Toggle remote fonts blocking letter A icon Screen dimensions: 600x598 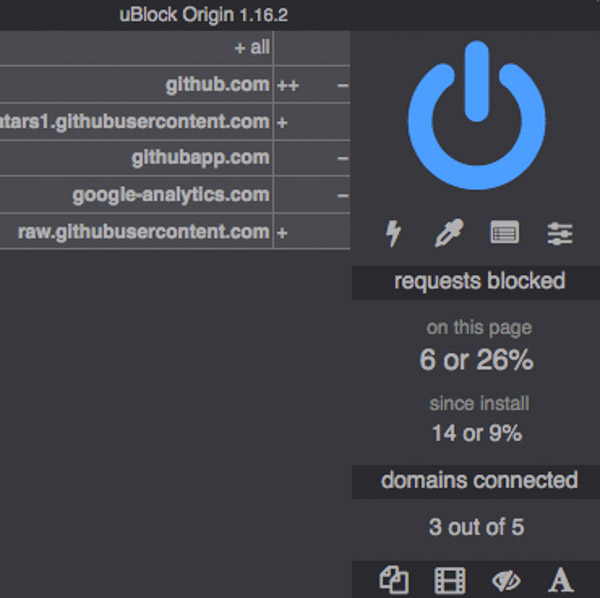tap(561, 579)
